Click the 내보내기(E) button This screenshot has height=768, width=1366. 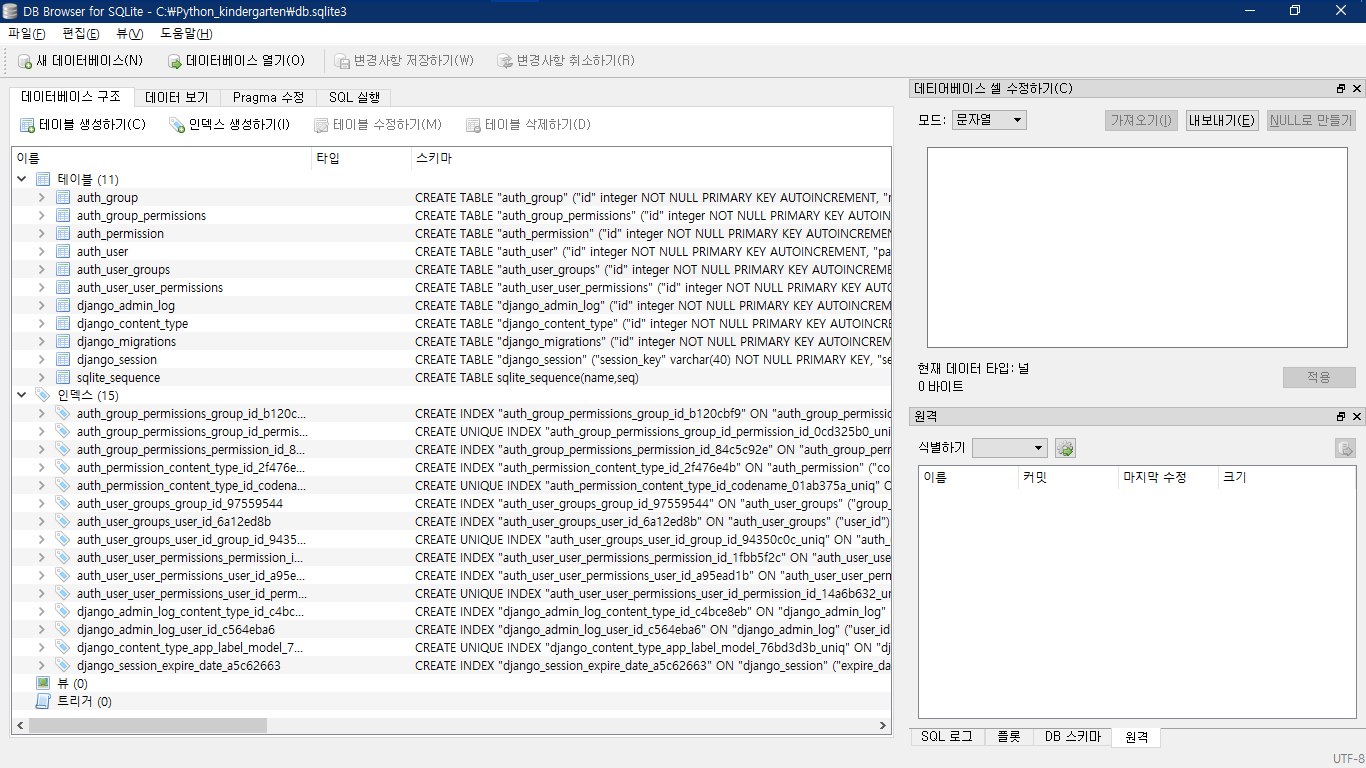click(1222, 120)
